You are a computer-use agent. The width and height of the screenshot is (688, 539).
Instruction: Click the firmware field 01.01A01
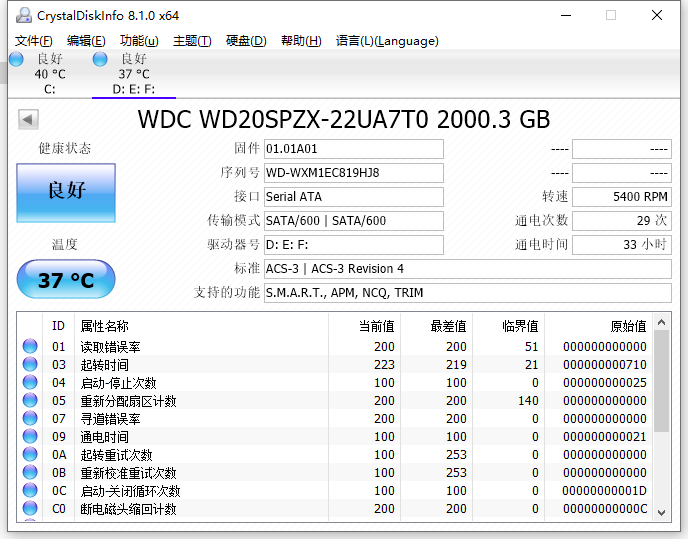tap(353, 149)
